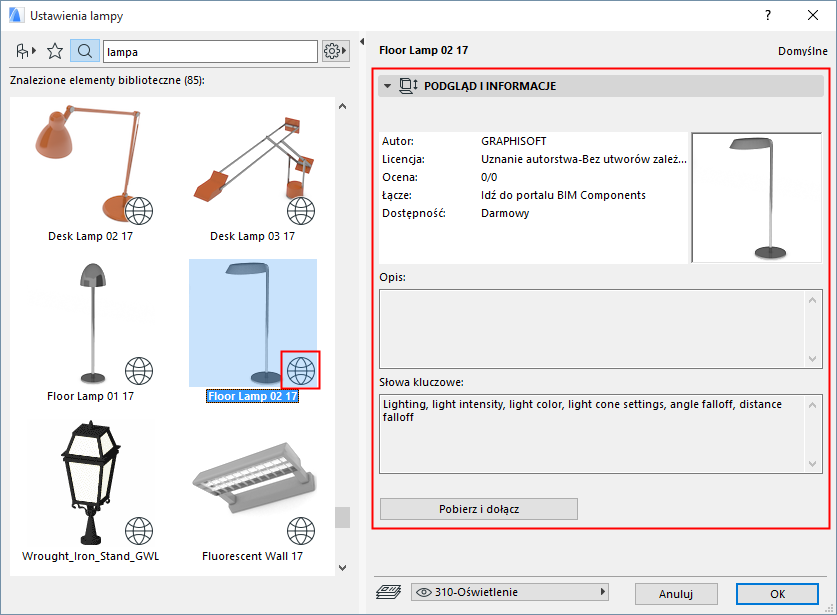
Task: Click globe icon on Fluorescent Wall 17
Action: click(x=301, y=531)
